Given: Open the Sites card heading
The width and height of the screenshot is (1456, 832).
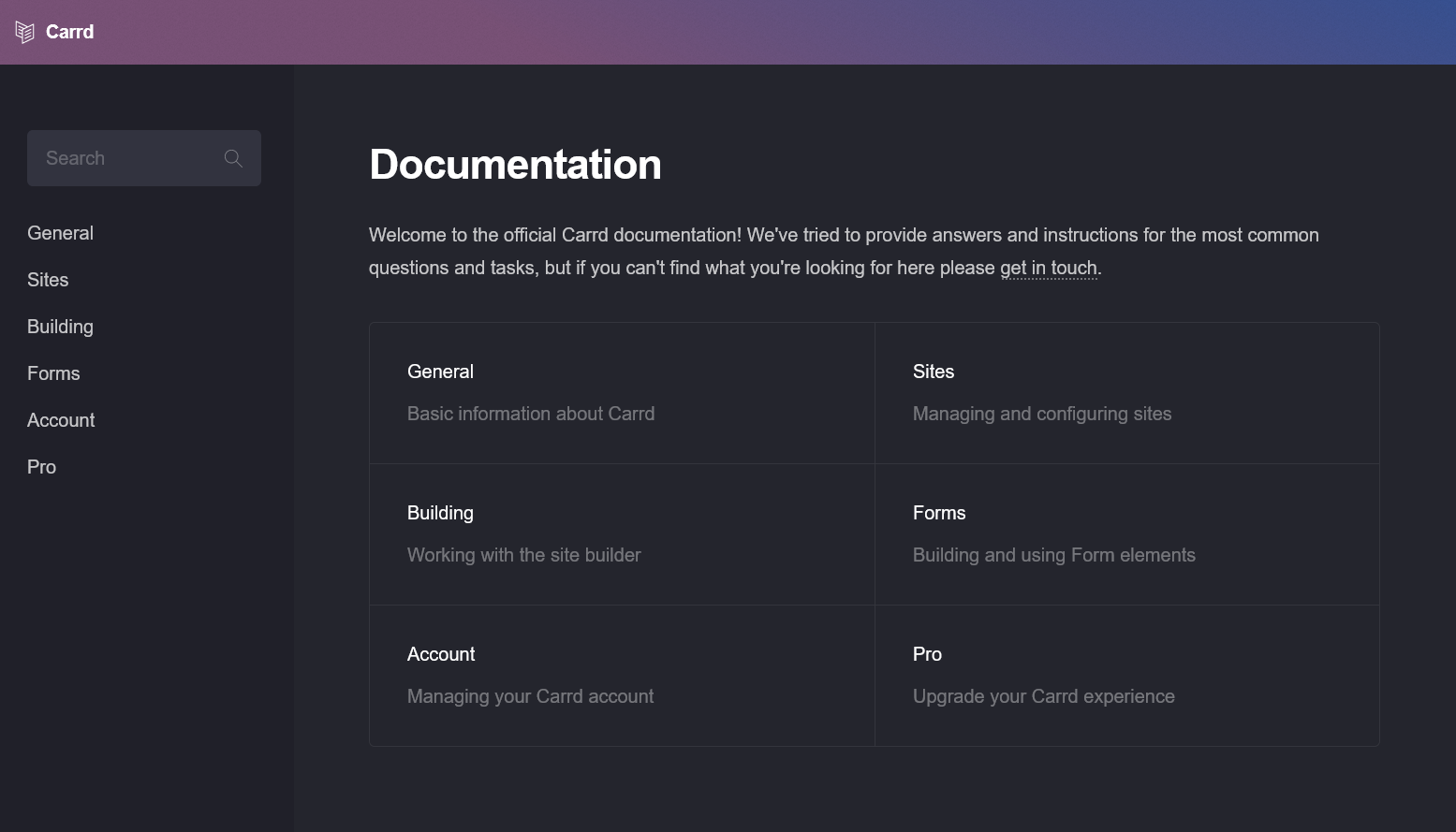Looking at the screenshot, I should click(933, 372).
